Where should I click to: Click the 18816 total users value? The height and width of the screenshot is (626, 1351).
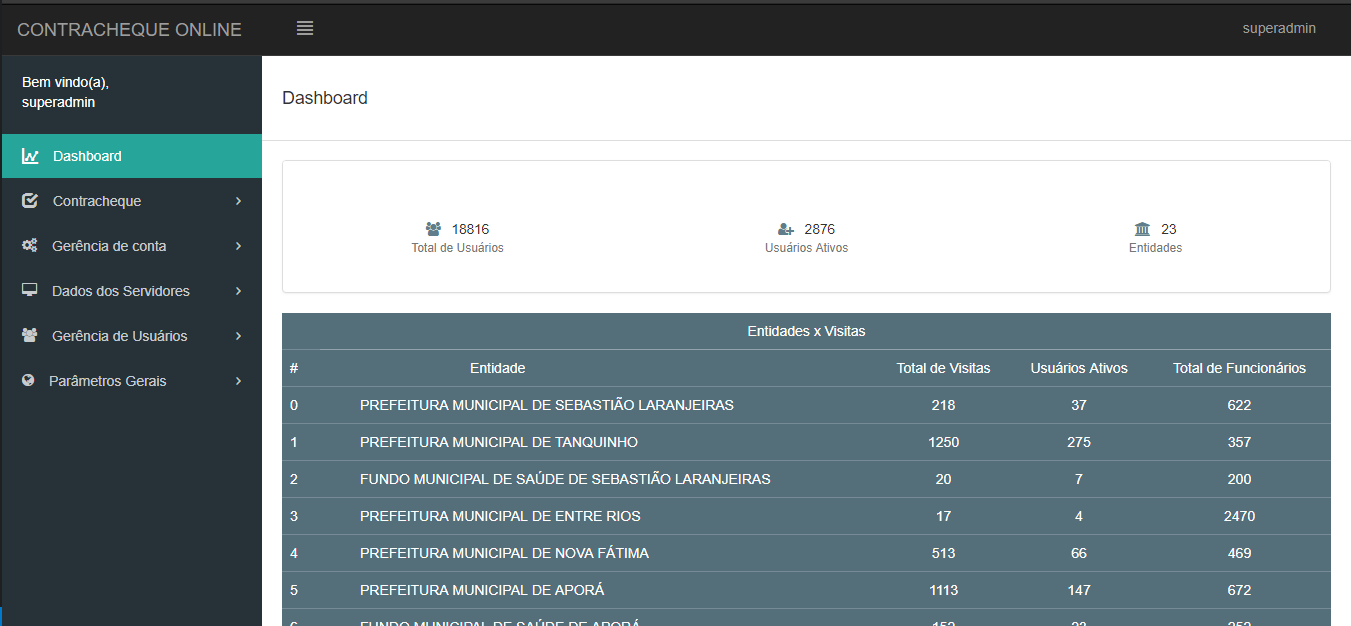click(470, 229)
